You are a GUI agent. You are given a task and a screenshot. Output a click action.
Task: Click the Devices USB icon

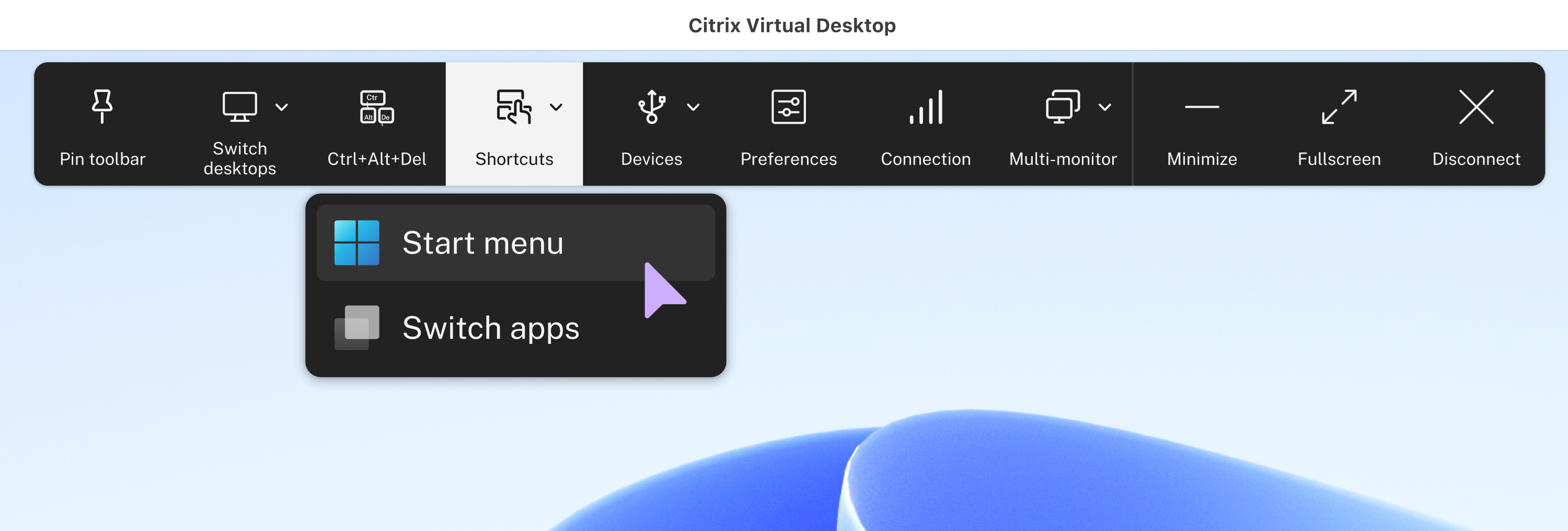coord(651,107)
